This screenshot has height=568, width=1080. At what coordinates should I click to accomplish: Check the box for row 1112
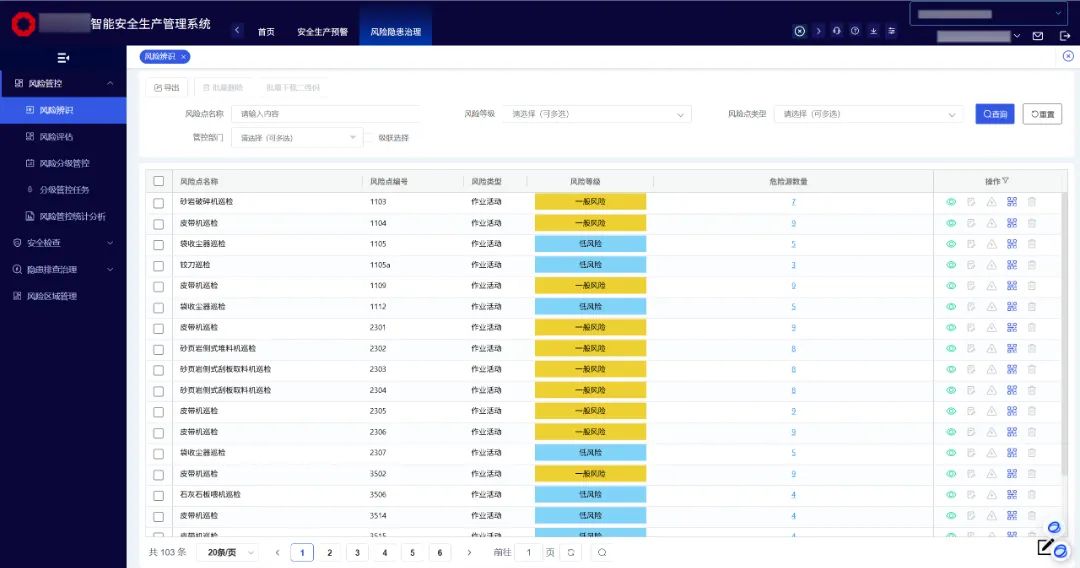click(x=158, y=307)
